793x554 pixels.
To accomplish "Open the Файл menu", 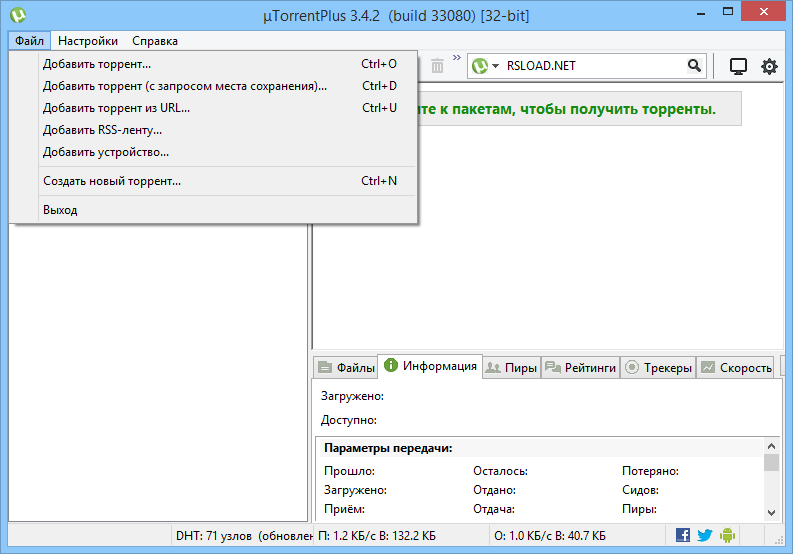I will click(29, 41).
